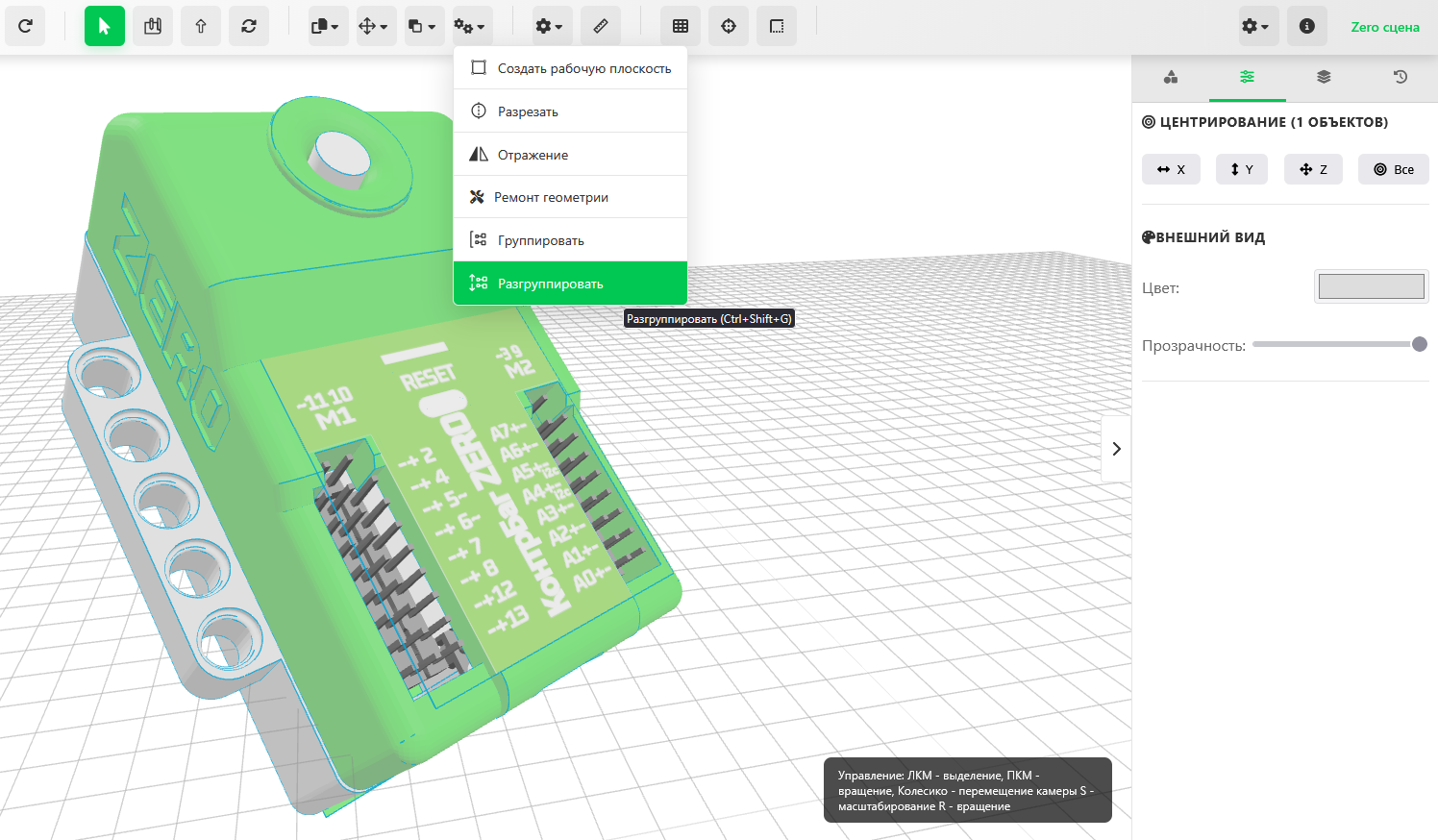The height and width of the screenshot is (840, 1438).
Task: Click the upload arrow toolbar icon
Action: coord(201,26)
